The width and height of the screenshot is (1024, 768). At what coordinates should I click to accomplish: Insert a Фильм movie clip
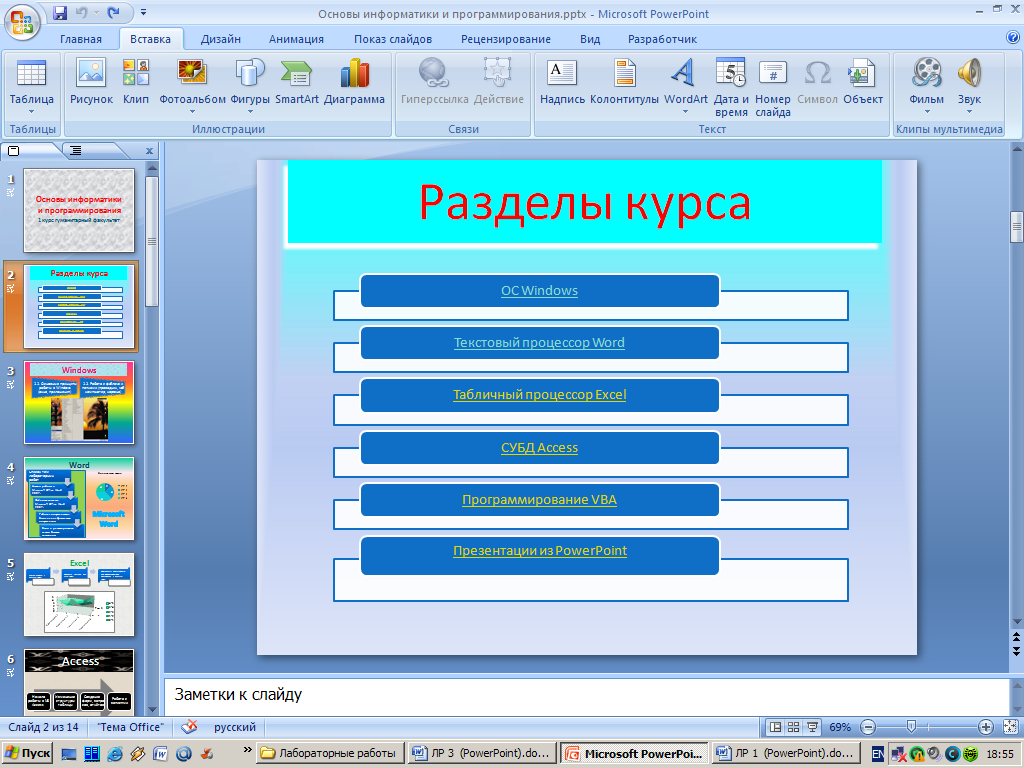tap(927, 86)
